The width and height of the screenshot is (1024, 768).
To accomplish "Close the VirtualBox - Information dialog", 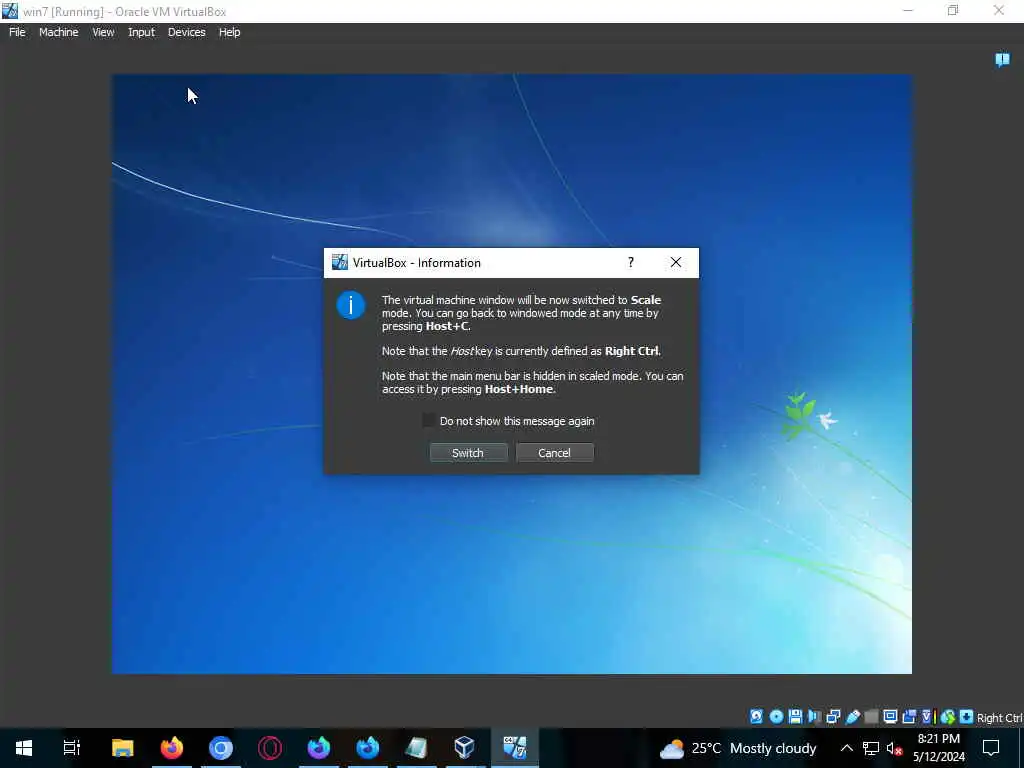I will [x=676, y=263].
